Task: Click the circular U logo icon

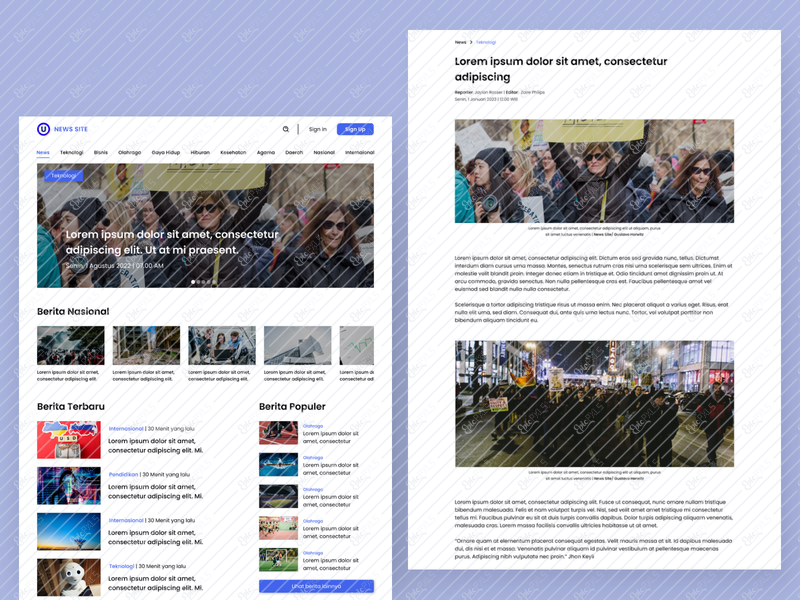Action: click(x=43, y=129)
